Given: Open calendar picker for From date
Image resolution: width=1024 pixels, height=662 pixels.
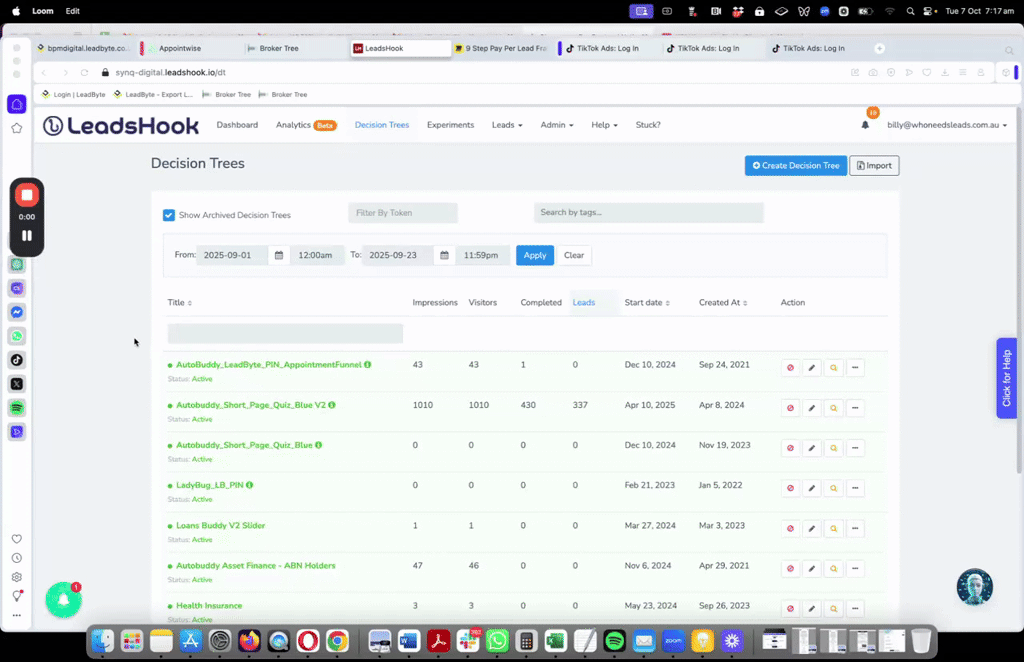Looking at the screenshot, I should (279, 255).
